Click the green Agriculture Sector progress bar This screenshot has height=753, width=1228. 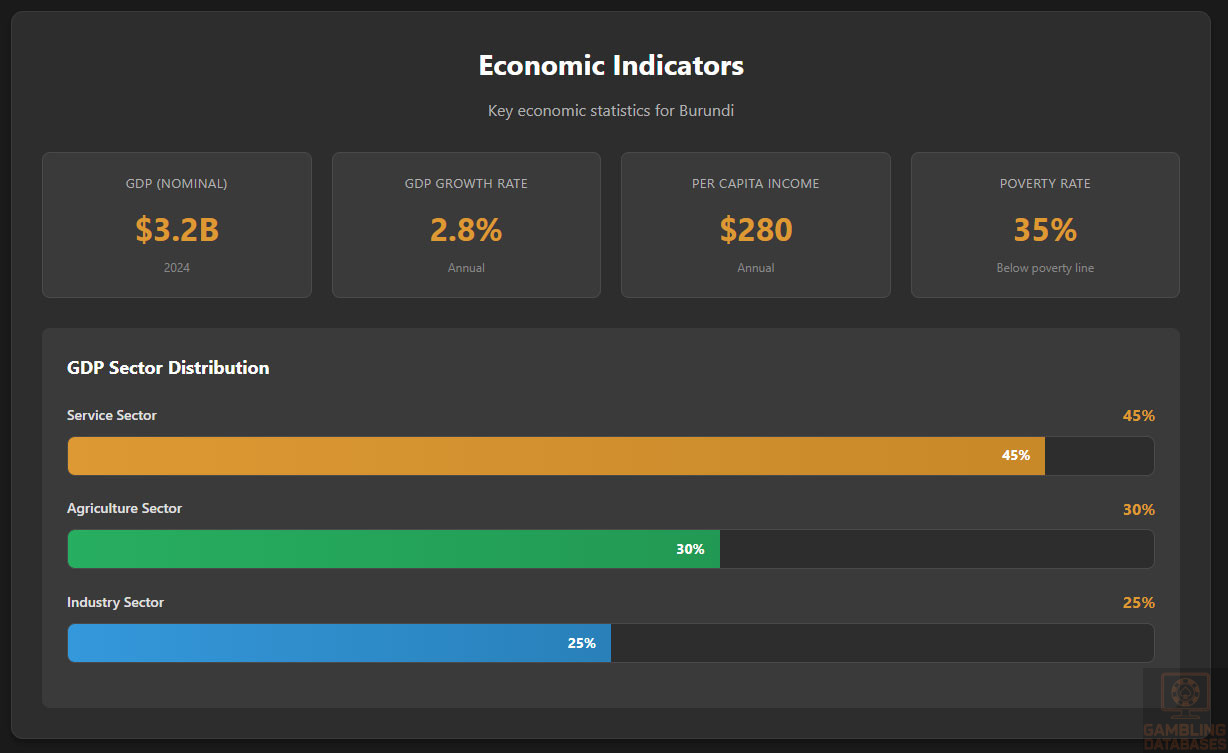[393, 549]
